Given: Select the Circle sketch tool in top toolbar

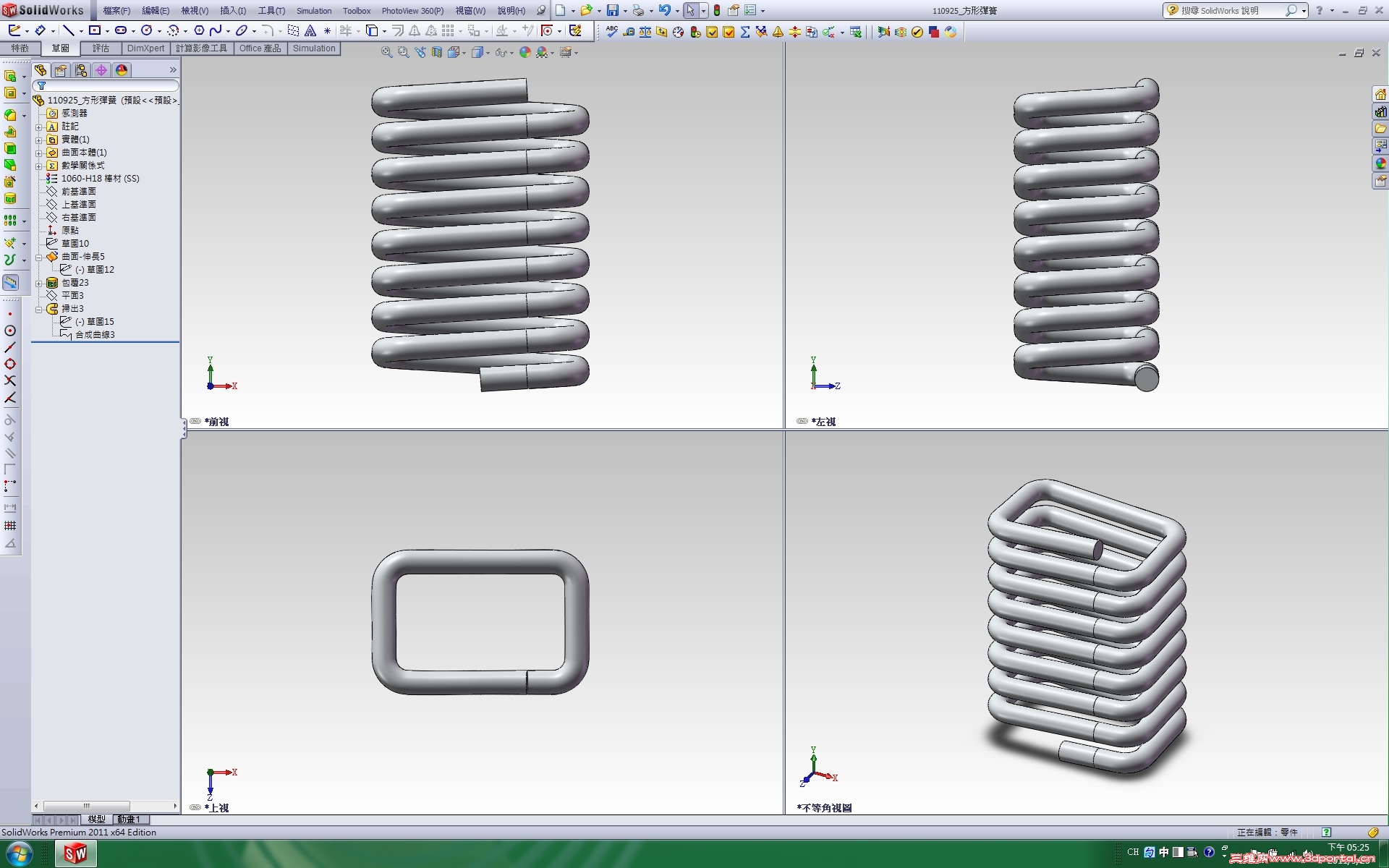Looking at the screenshot, I should (147, 30).
